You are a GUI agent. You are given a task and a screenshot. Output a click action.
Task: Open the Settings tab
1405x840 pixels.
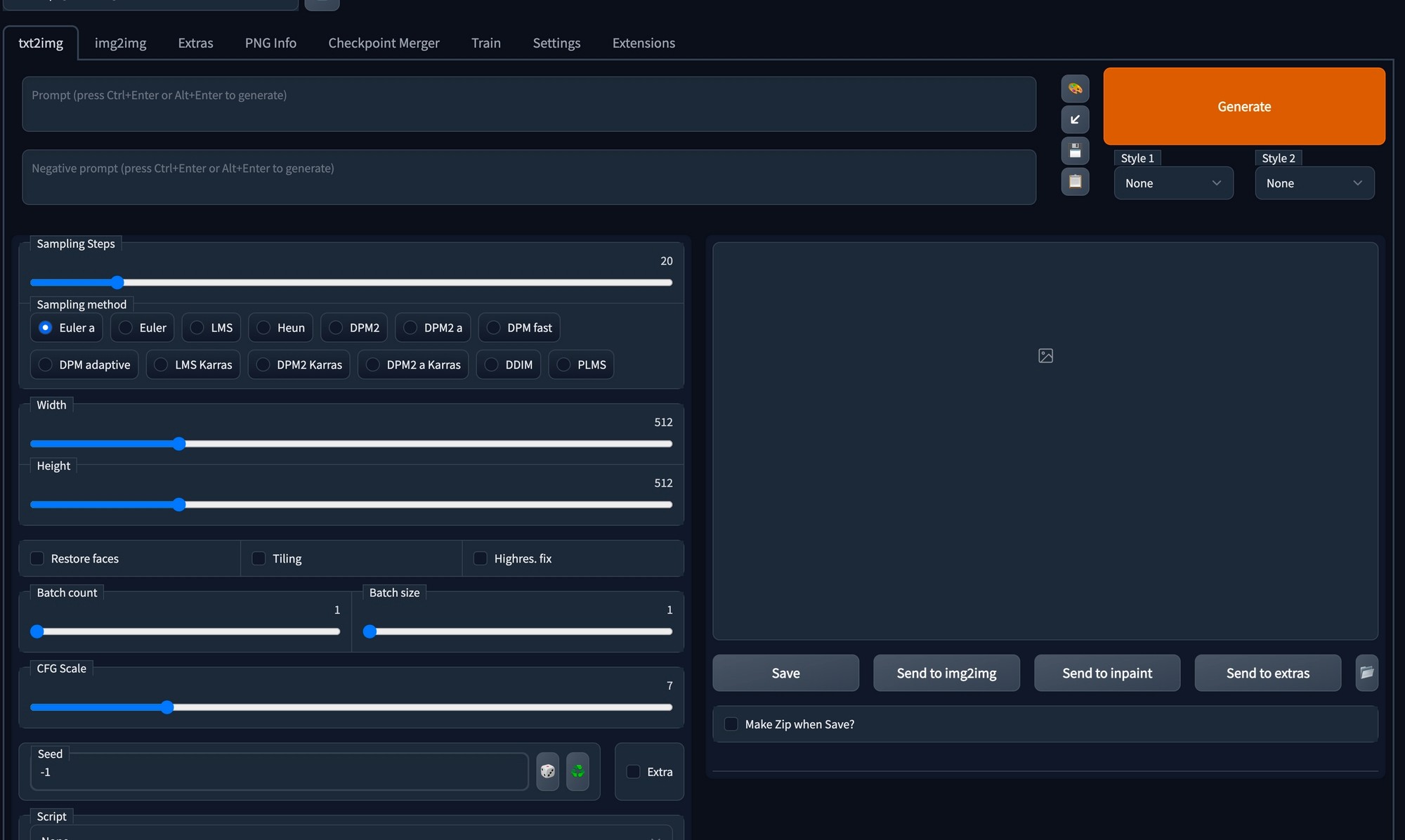(x=556, y=43)
